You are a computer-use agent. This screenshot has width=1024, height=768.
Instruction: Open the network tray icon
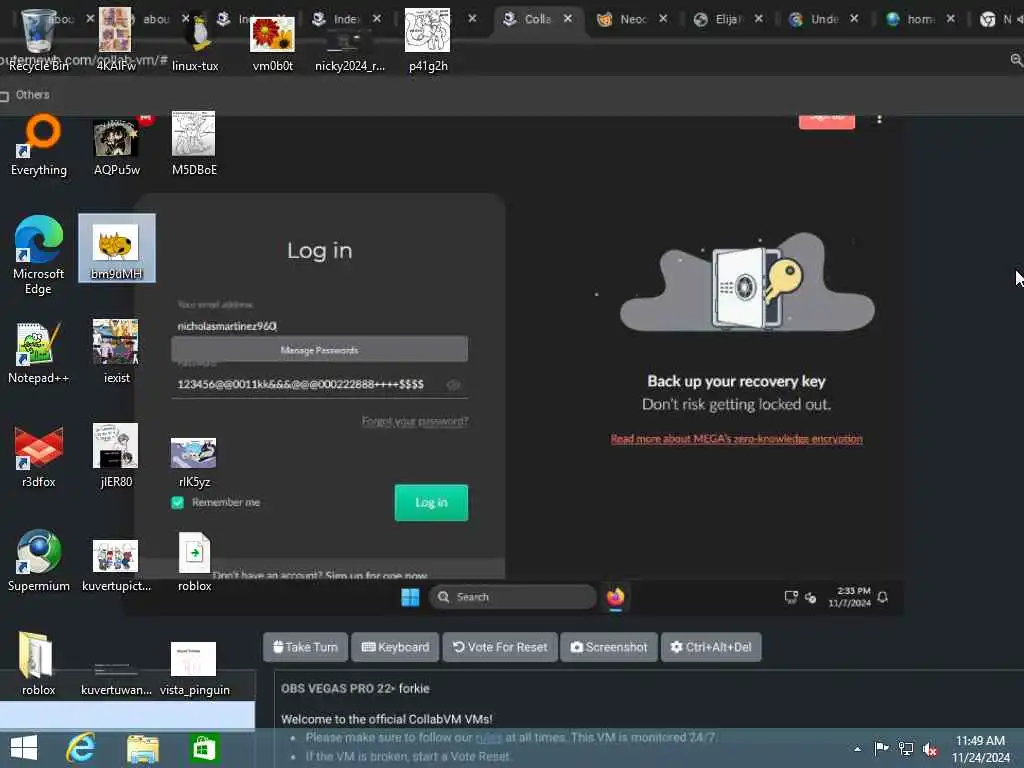click(906, 749)
